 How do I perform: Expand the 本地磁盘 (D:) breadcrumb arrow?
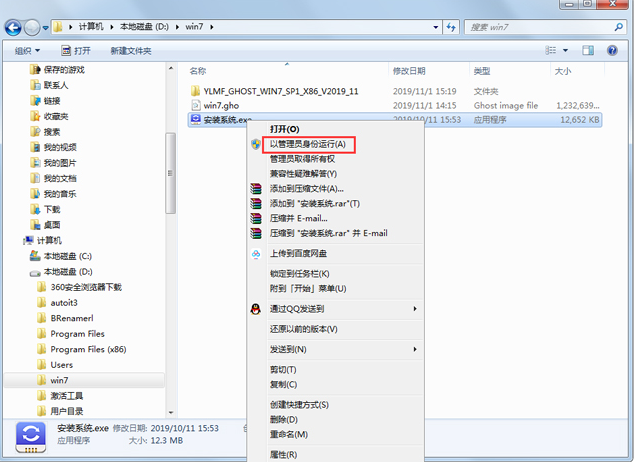177,27
